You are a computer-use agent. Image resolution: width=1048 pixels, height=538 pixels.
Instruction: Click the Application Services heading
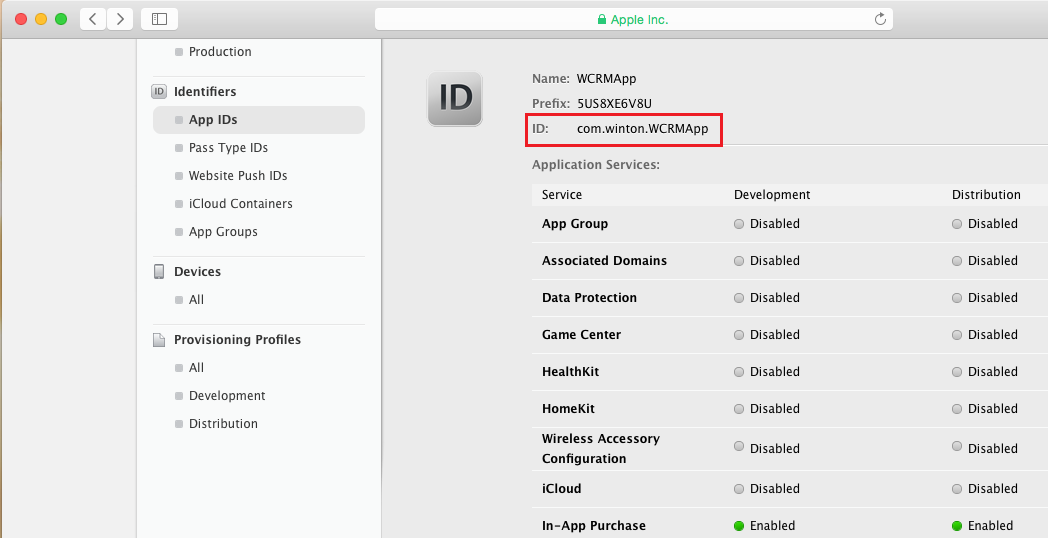(596, 164)
